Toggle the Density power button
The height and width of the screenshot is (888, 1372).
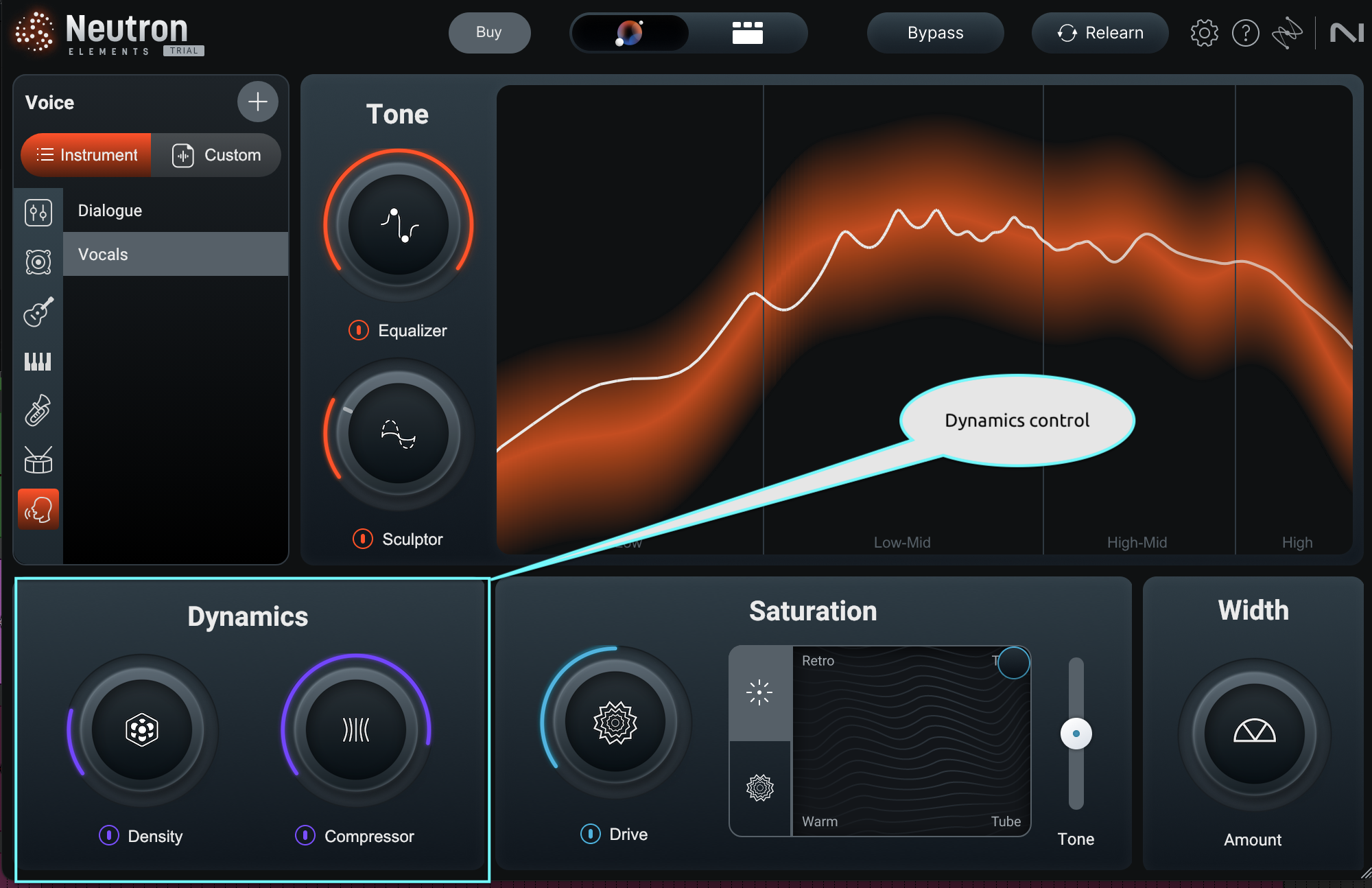pos(109,835)
